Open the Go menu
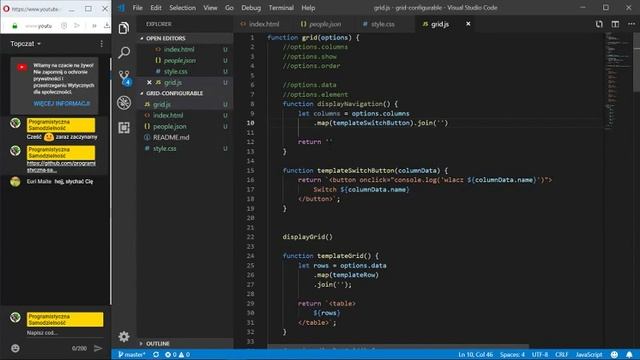 [229, 8]
